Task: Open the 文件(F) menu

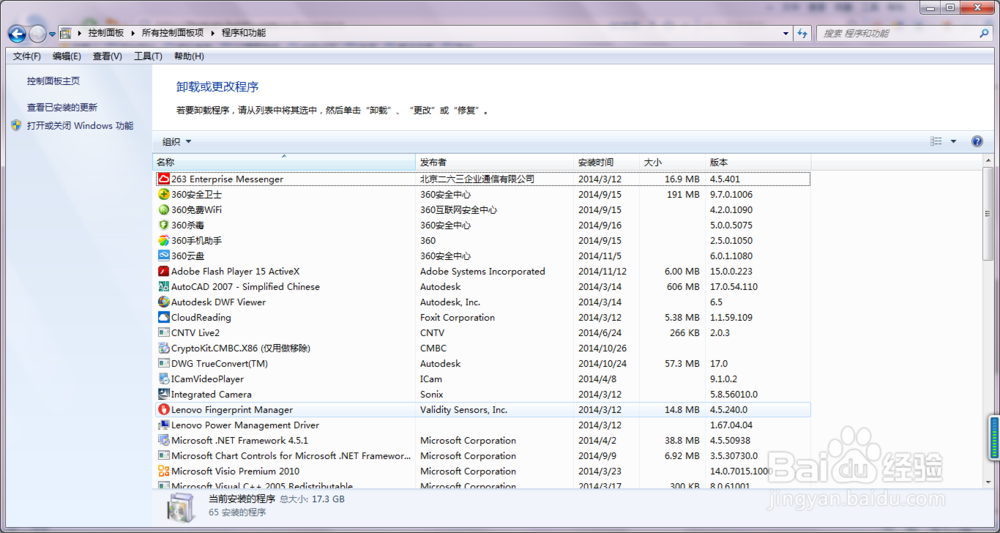Action: pos(27,56)
